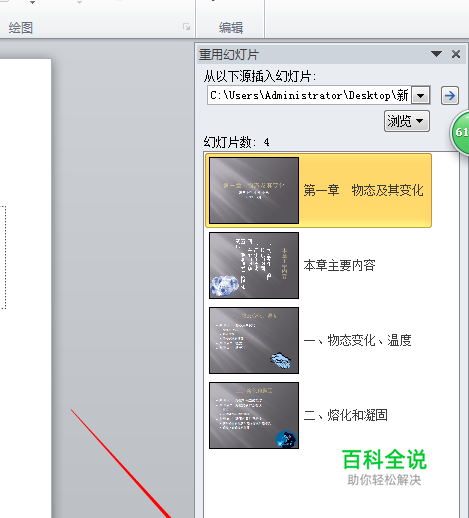The height and width of the screenshot is (518, 469).
Task: Click the 编辑 ribbon group label
Action: point(231,28)
